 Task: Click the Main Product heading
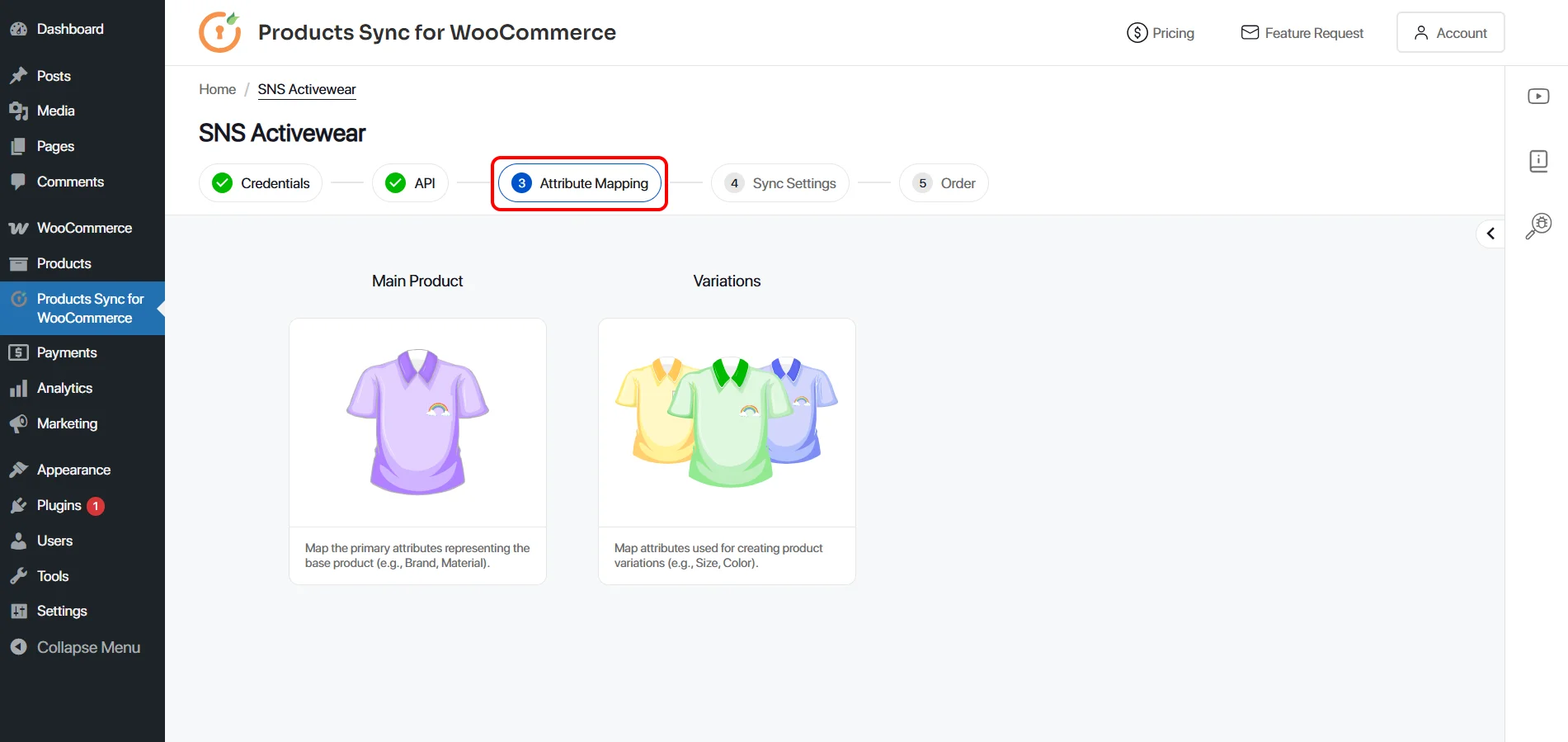(x=417, y=281)
